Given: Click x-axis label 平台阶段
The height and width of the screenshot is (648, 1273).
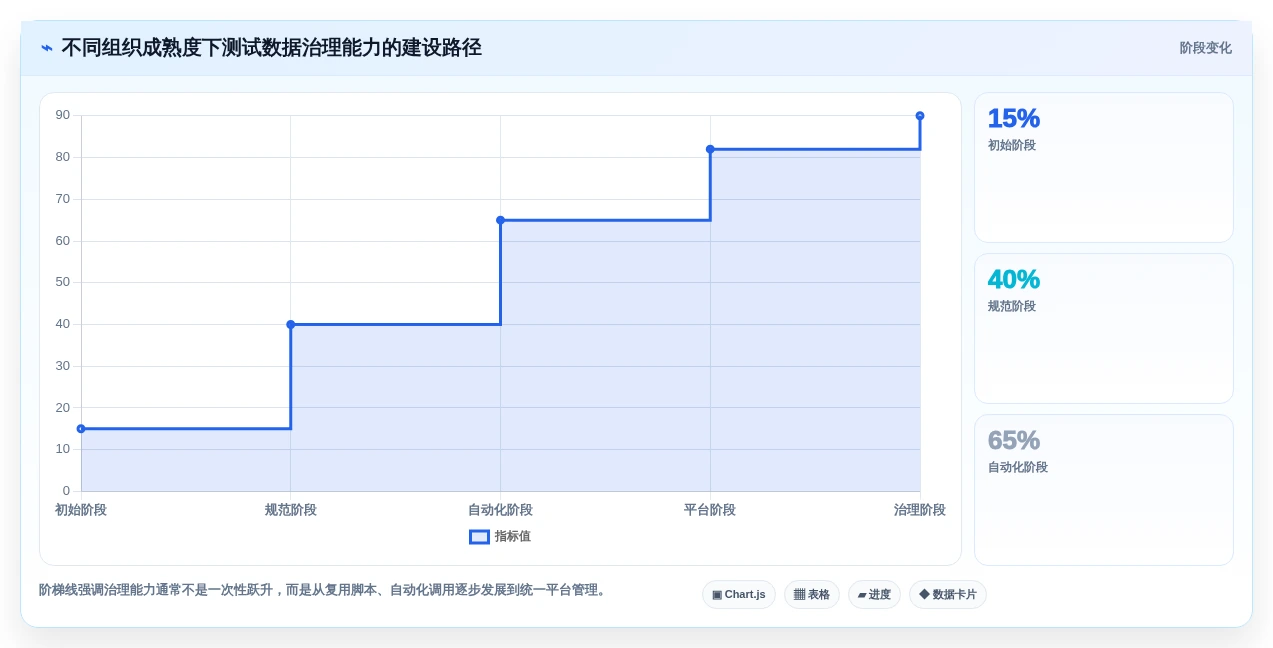Looking at the screenshot, I should tap(710, 510).
